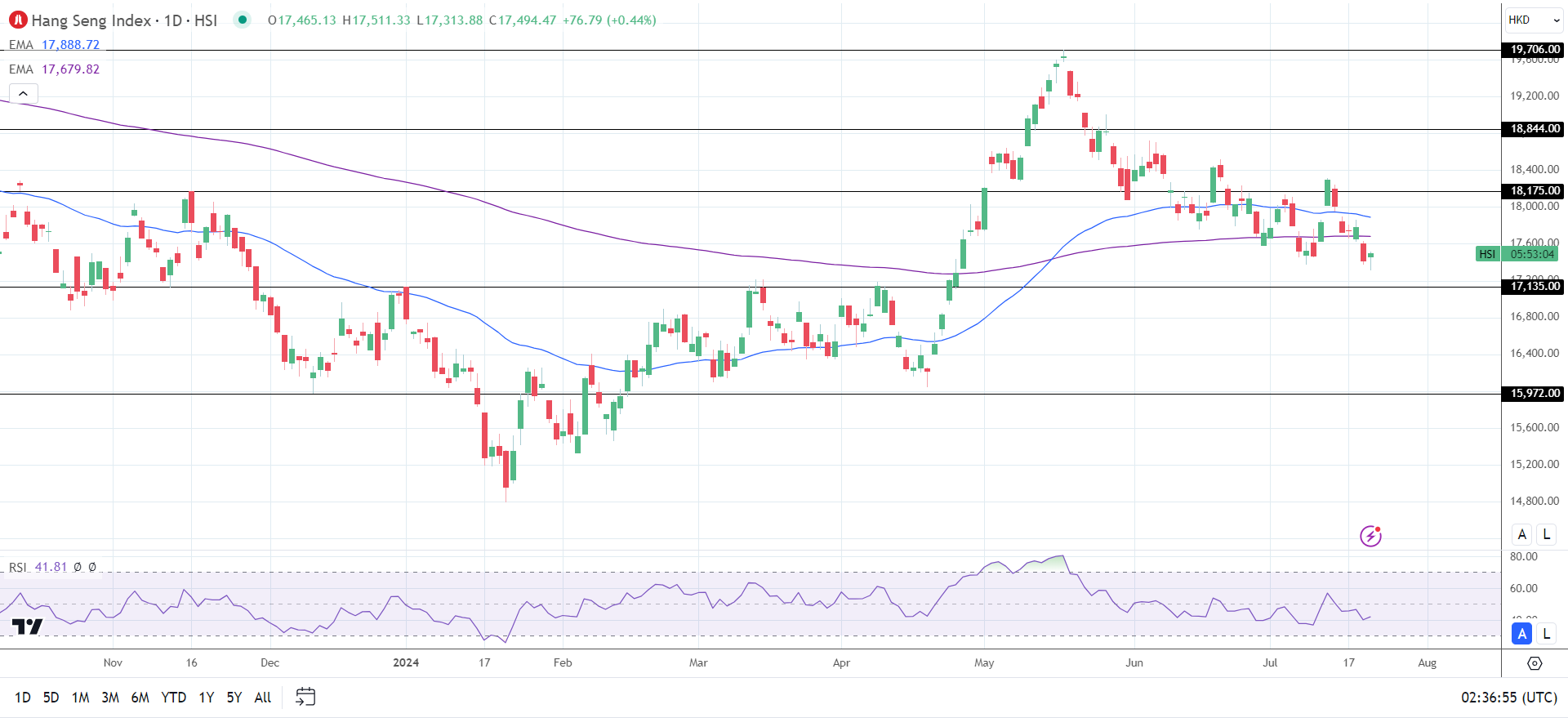1568x718 pixels.
Task: Click the 17,135.00 price level label
Action: 1534,287
